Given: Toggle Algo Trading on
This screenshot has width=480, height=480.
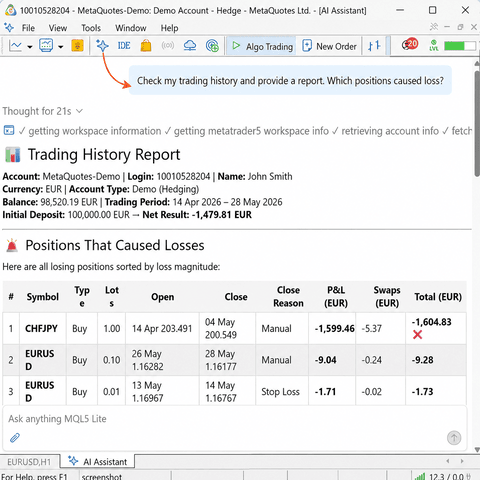Looking at the screenshot, I should 262,46.
